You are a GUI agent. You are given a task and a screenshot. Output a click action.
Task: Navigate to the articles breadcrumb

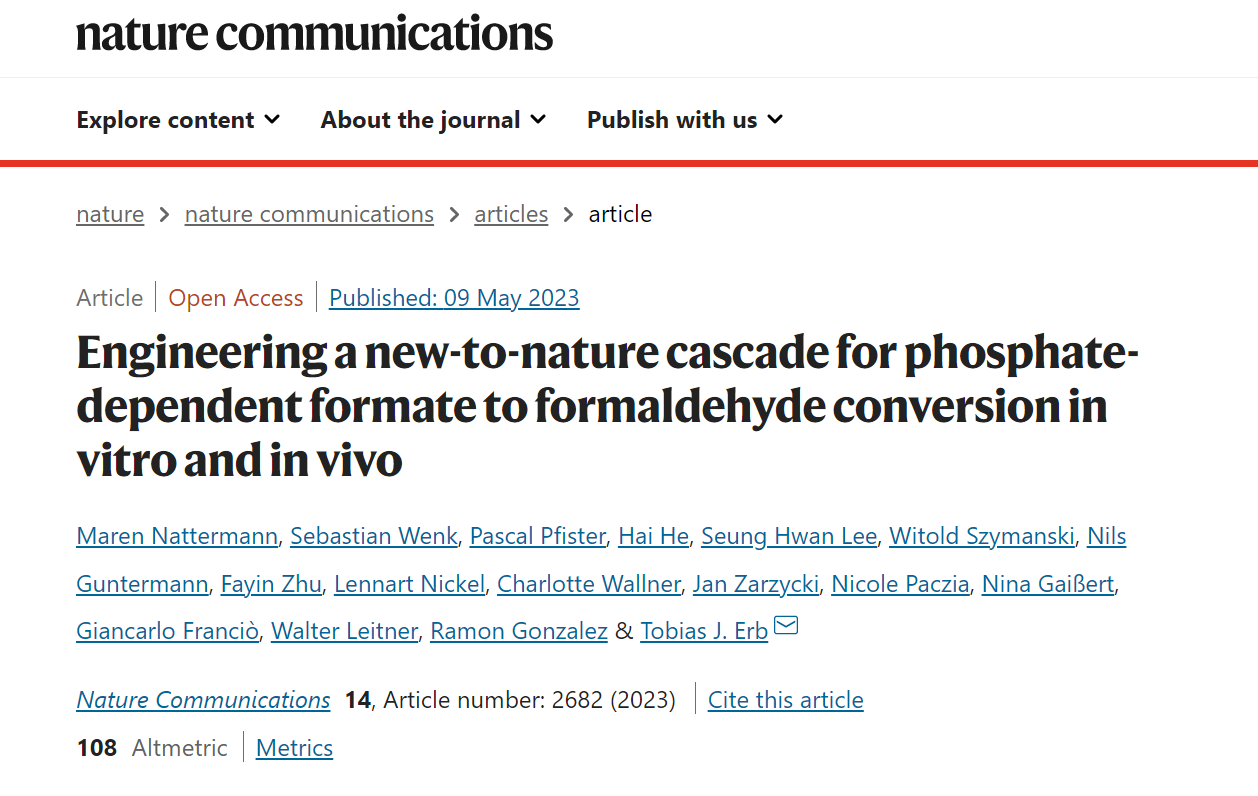pyautogui.click(x=511, y=214)
